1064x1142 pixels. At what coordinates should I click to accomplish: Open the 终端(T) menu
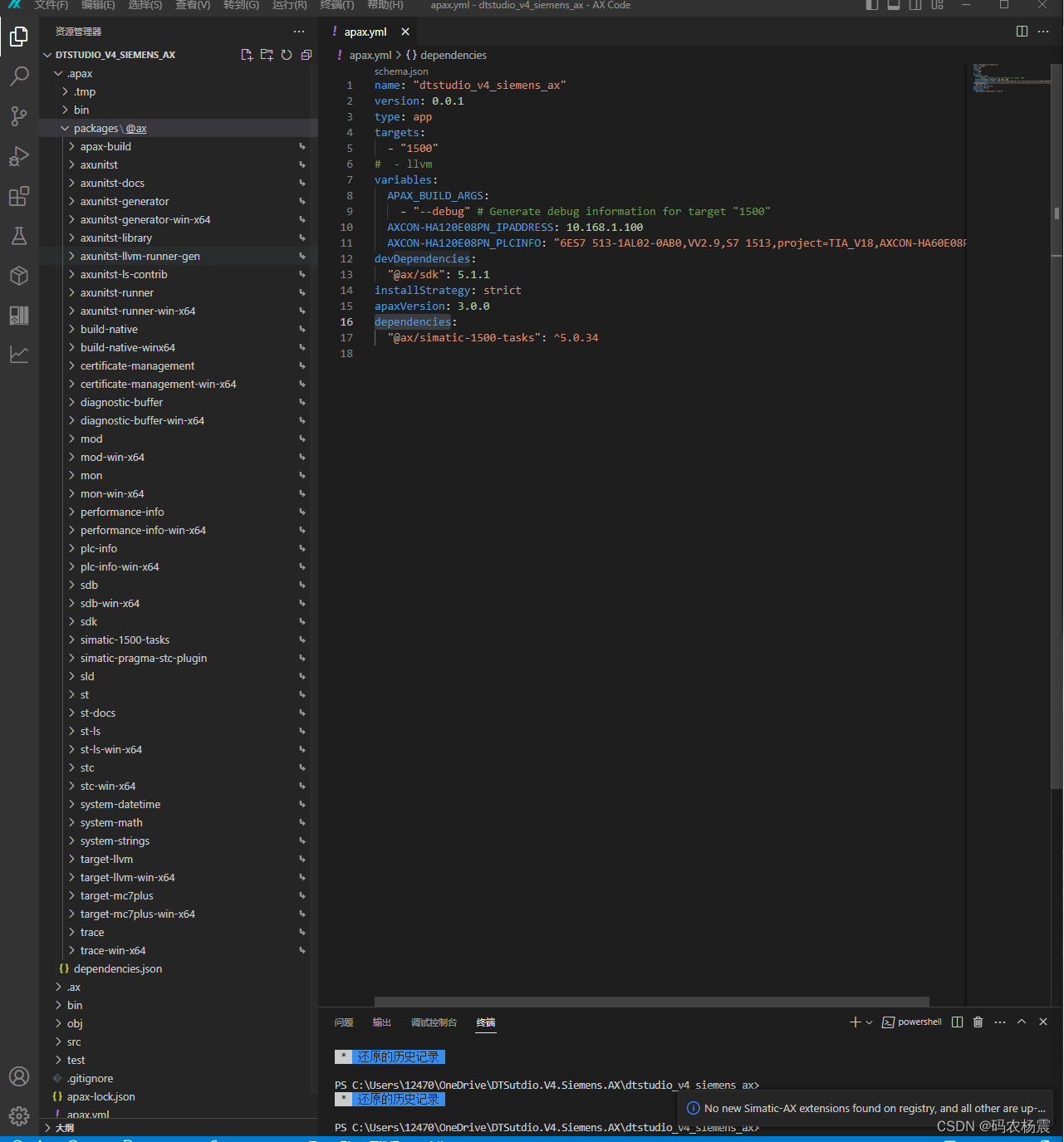pos(337,5)
